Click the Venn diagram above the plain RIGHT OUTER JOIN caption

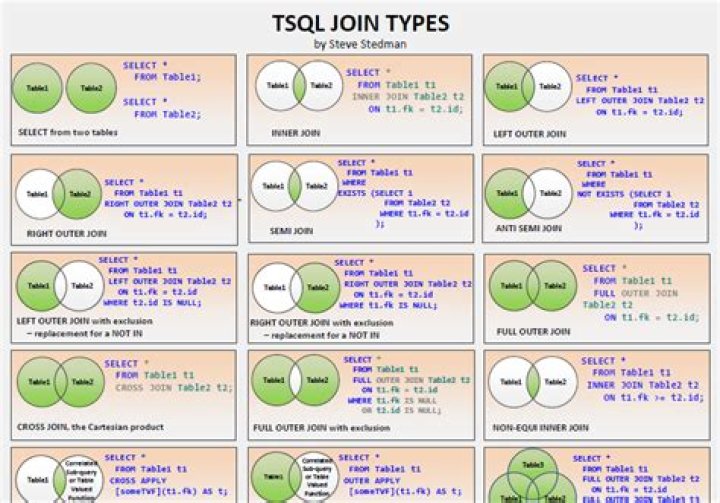58,194
